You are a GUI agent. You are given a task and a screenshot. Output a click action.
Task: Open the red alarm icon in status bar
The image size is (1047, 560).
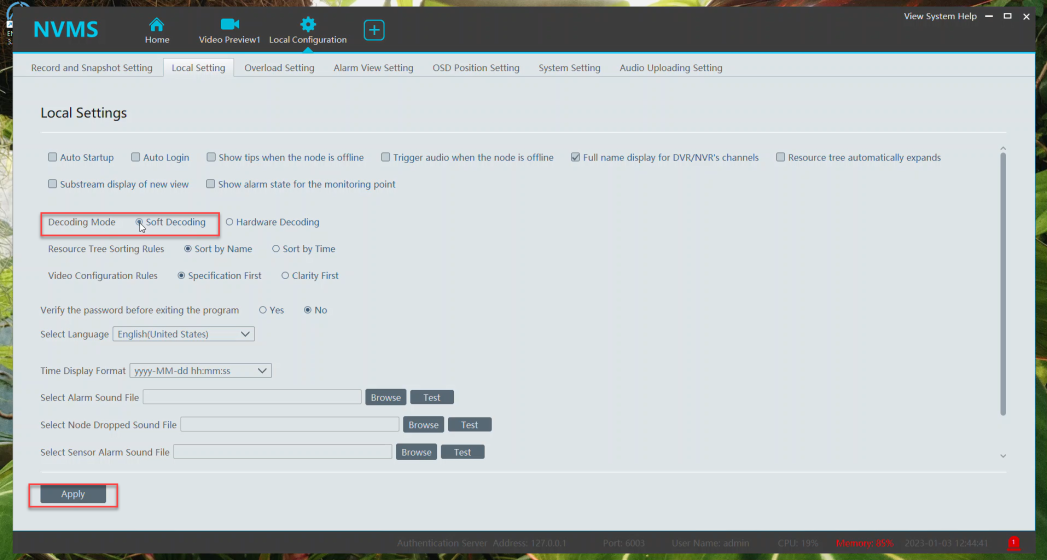1013,543
